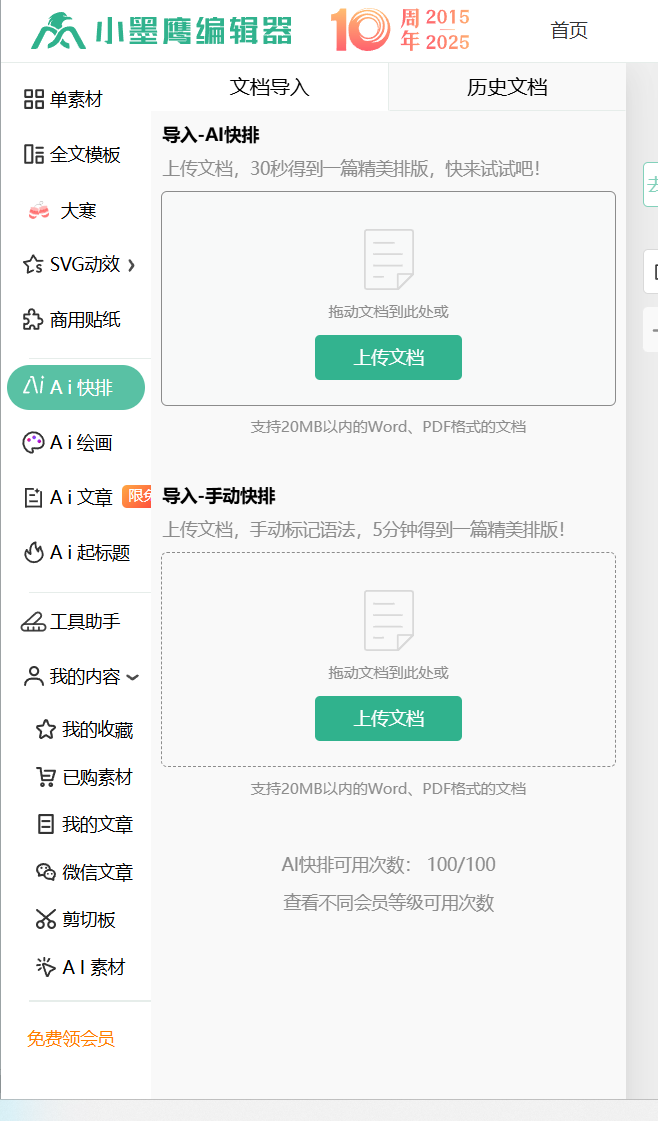
Task: Select 剪切板 scissors icon
Action: point(45,920)
